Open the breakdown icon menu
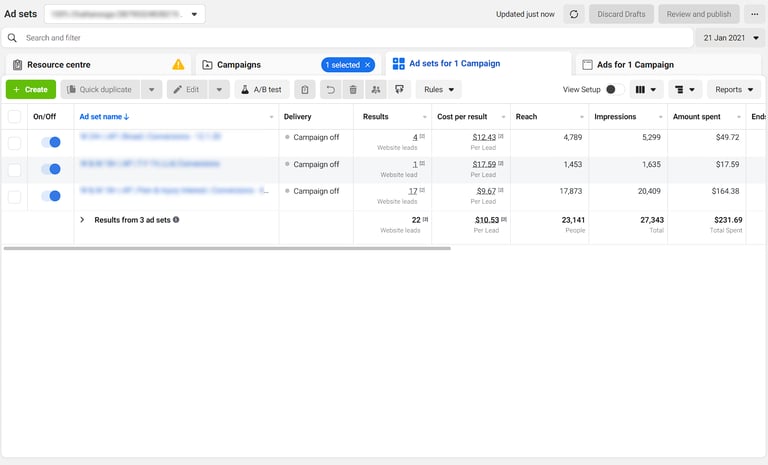The image size is (768, 465). coord(685,90)
